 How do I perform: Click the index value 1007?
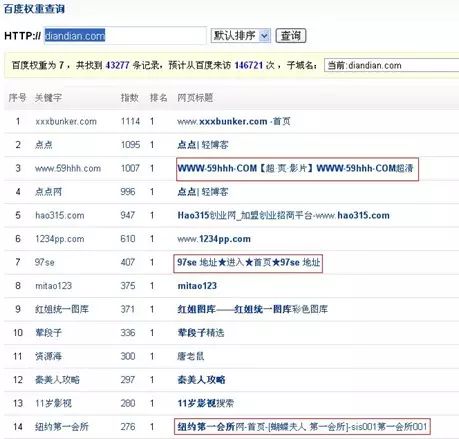(x=130, y=168)
